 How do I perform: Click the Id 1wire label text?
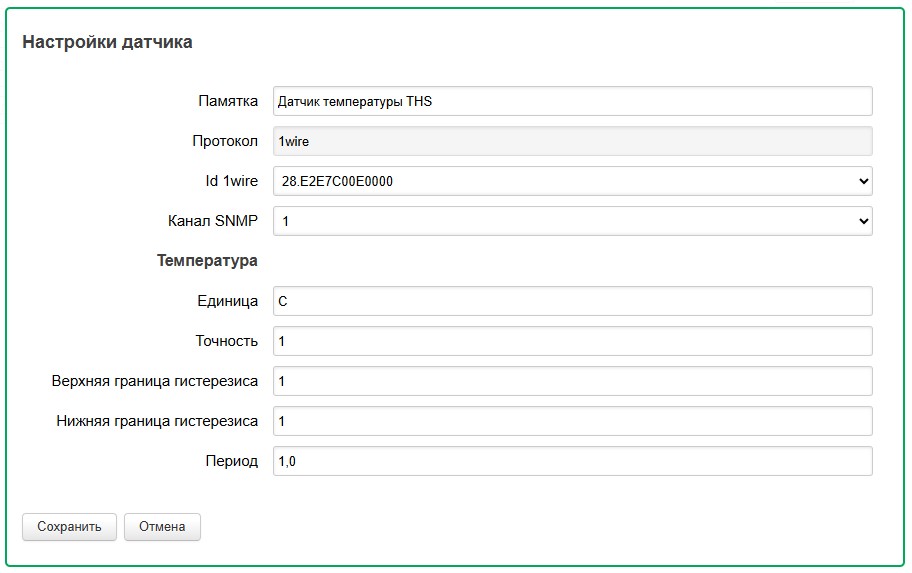pyautogui.click(x=225, y=181)
